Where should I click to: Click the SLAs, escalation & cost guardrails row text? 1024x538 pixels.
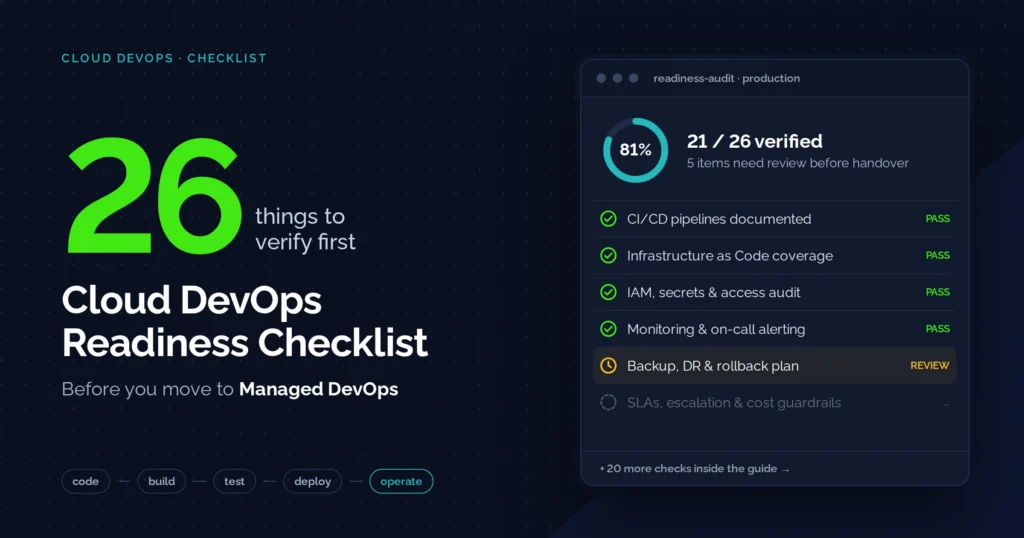734,403
